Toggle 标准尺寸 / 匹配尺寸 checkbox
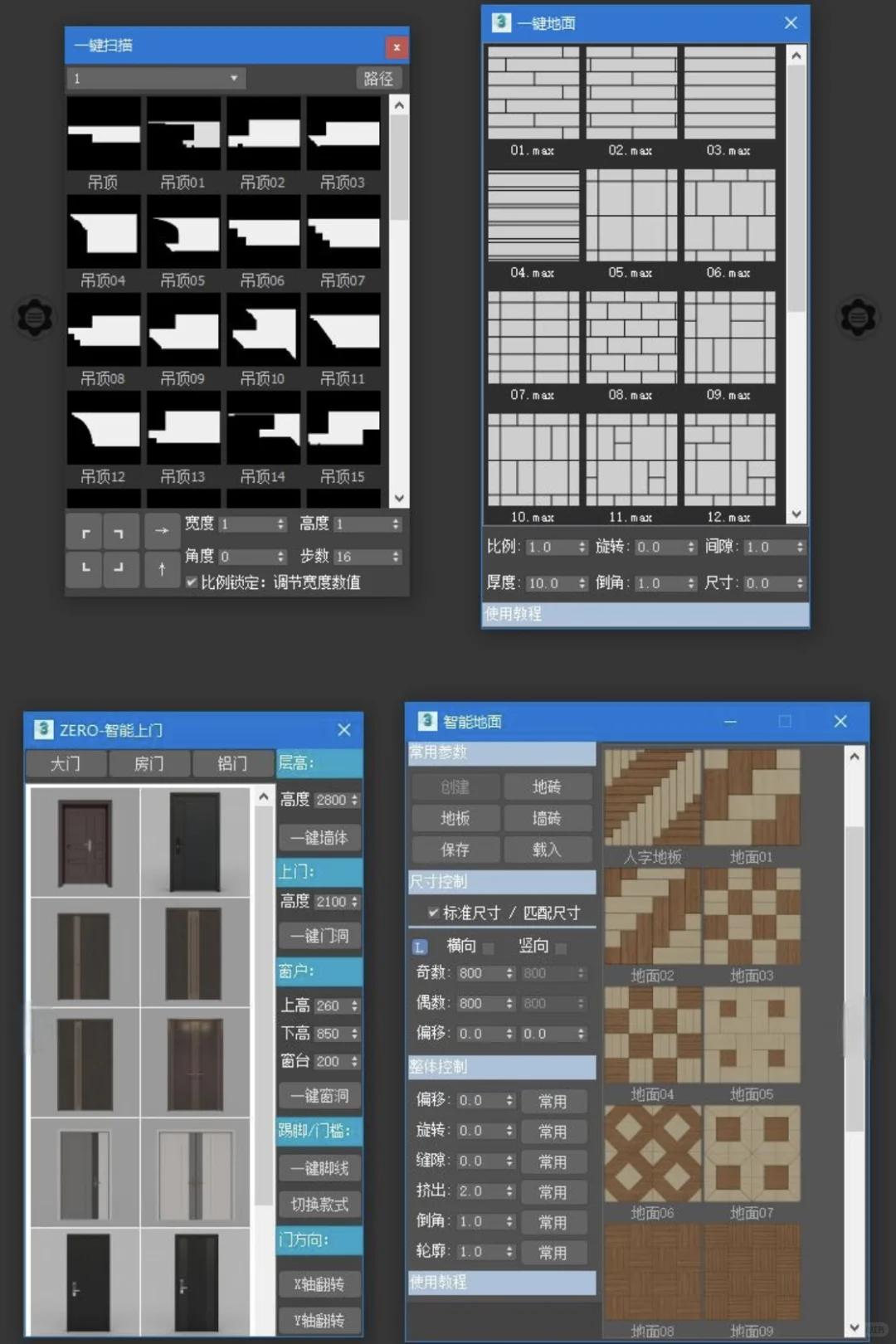The image size is (896, 1344). point(433,913)
